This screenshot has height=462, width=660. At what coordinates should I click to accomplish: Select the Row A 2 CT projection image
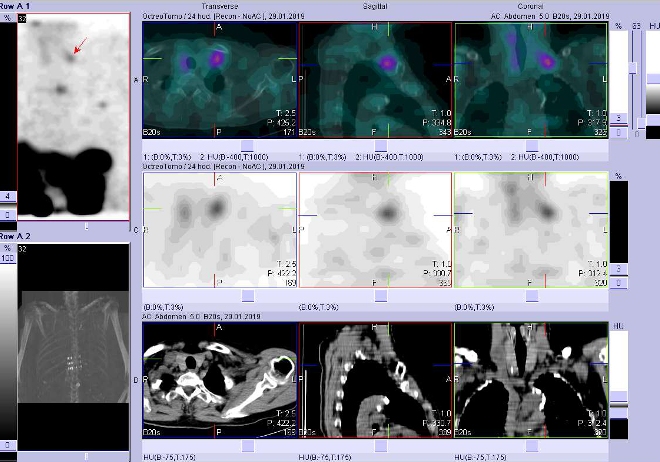pos(73,340)
